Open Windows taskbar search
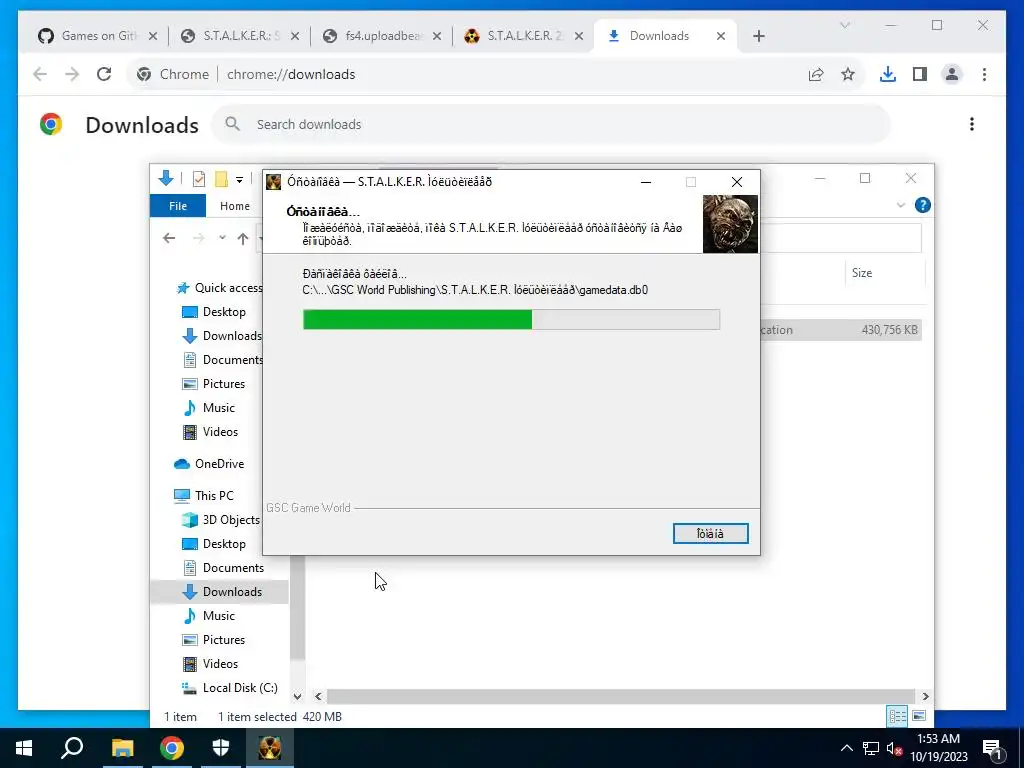The height and width of the screenshot is (768, 1024). click(x=72, y=748)
